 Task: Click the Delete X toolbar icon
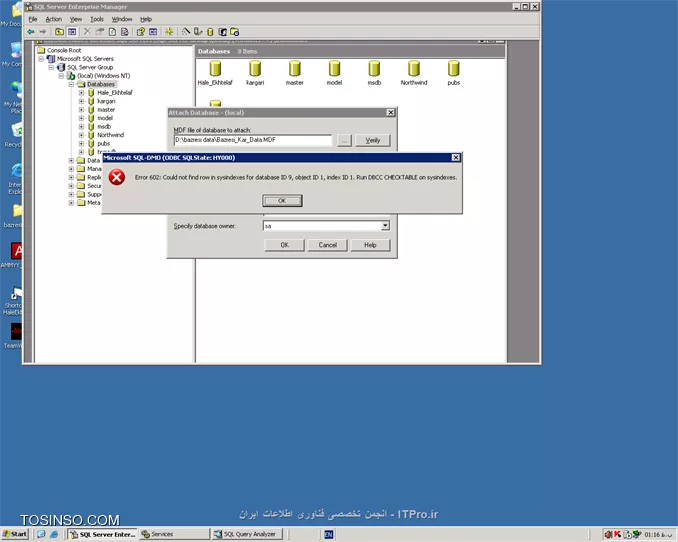(87, 32)
